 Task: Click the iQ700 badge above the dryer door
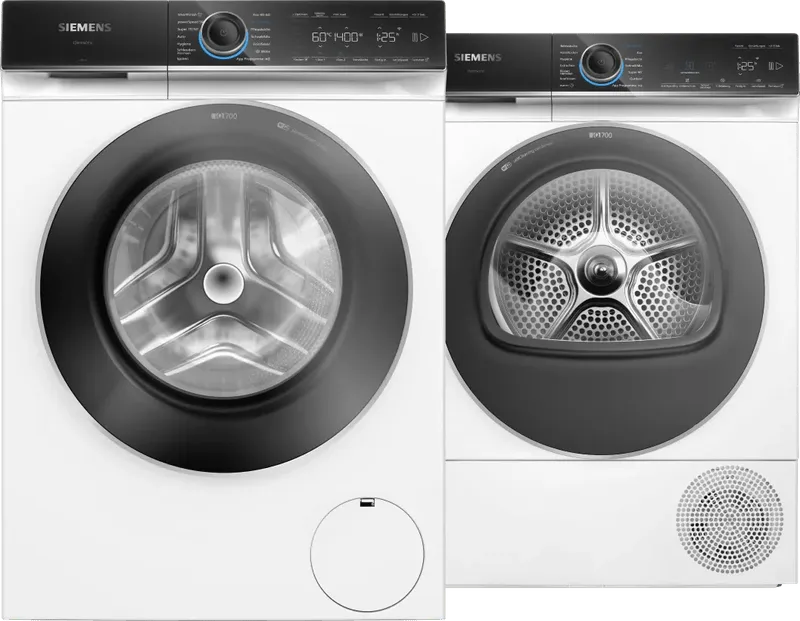point(599,135)
